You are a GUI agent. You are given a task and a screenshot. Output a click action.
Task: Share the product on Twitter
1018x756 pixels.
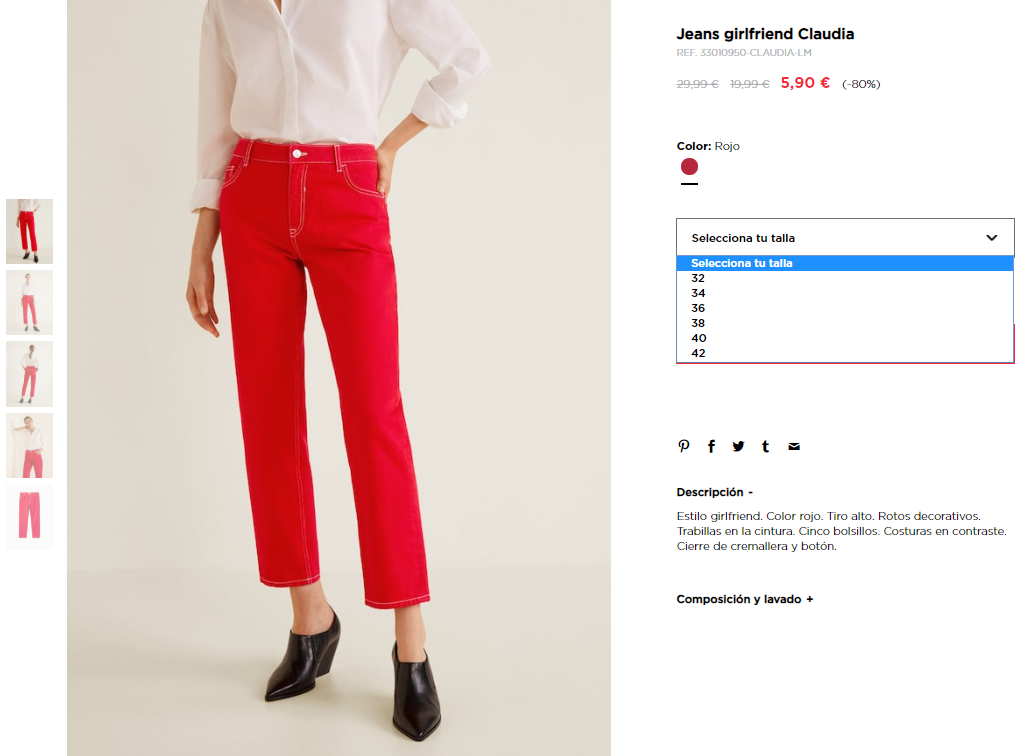coord(738,446)
